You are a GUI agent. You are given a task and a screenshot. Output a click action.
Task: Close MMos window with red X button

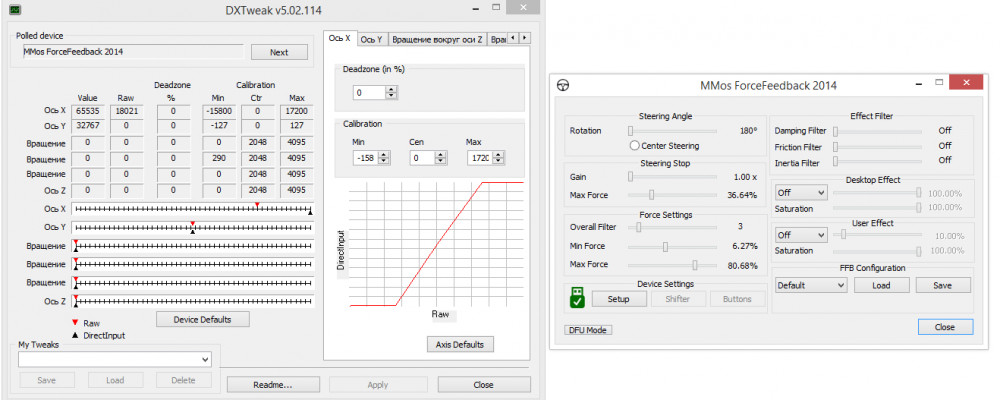[965, 83]
